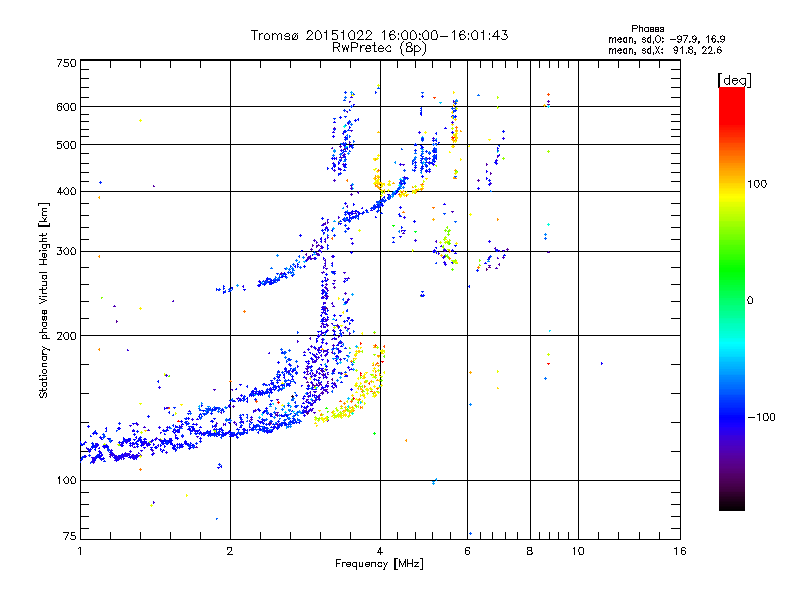This screenshot has width=800, height=600.
Task: Click the "Stationary phase Virtual Height [km]" axis title
Action: 44,300
